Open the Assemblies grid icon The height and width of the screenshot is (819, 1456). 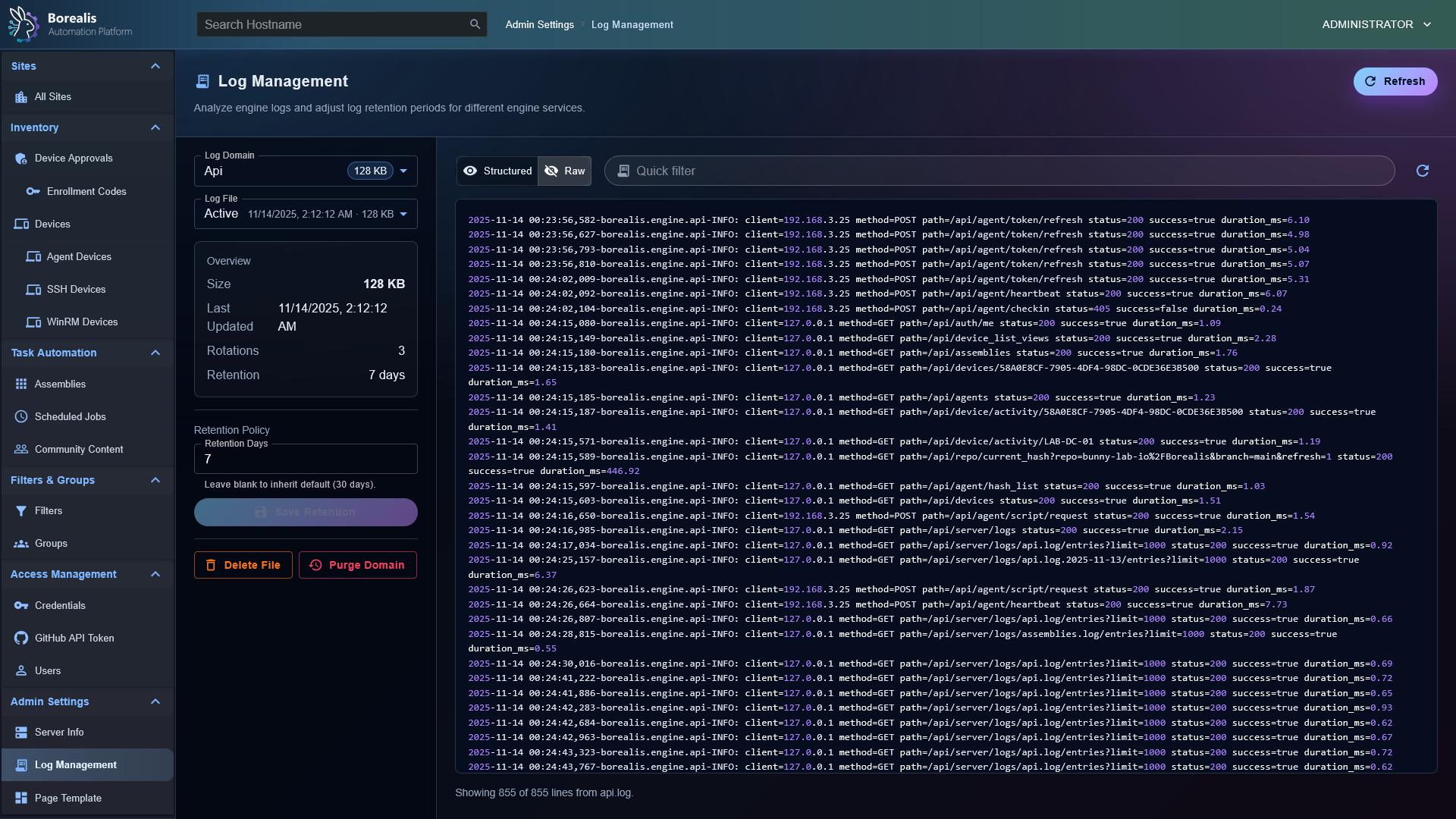(x=21, y=384)
